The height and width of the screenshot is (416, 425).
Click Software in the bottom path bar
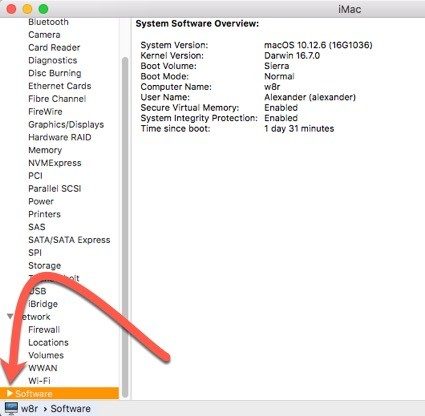click(x=70, y=409)
